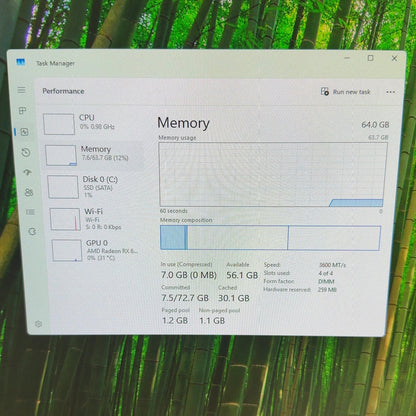Open the Users page icon
Image resolution: width=416 pixels, height=416 pixels.
(x=29, y=192)
